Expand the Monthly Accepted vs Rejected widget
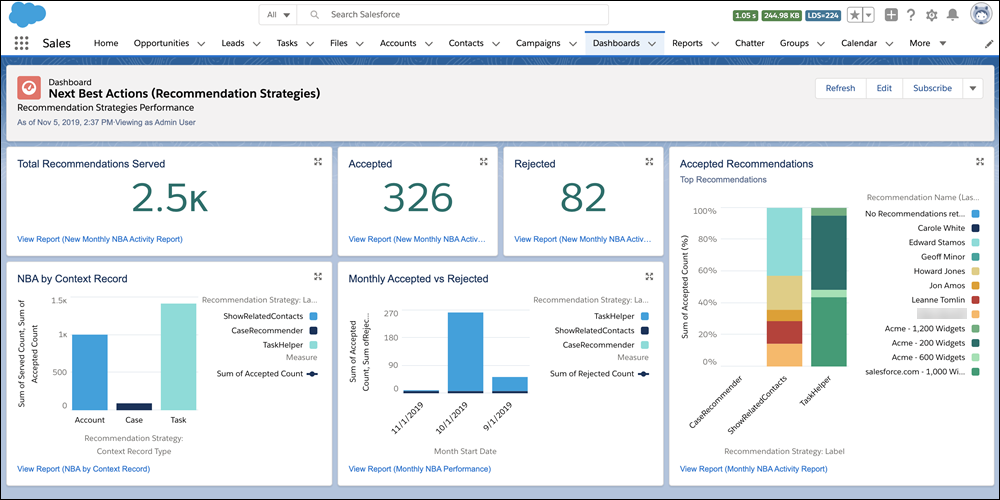Image resolution: width=1000 pixels, height=500 pixels. [x=649, y=276]
